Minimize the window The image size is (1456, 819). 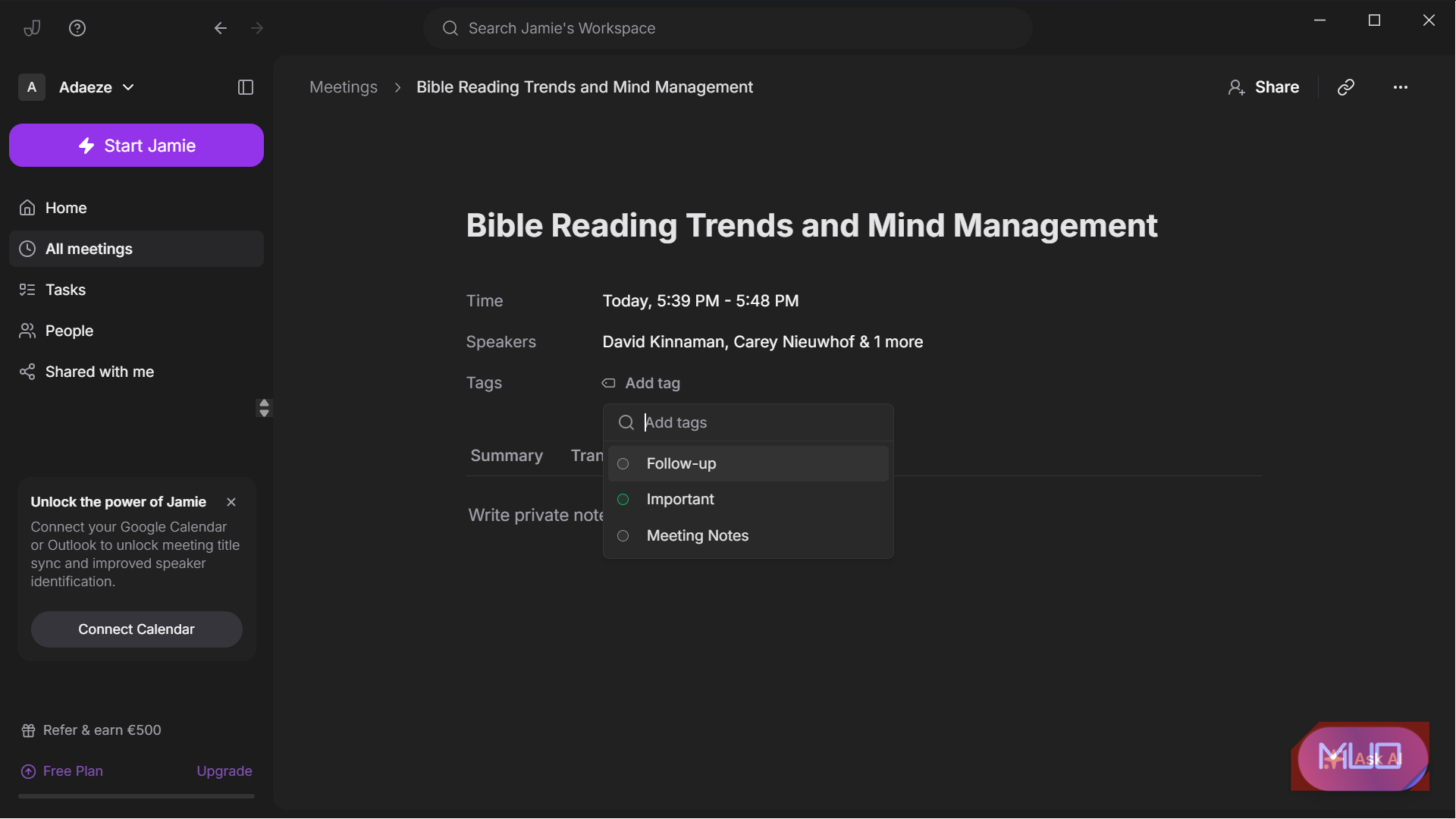(1319, 20)
